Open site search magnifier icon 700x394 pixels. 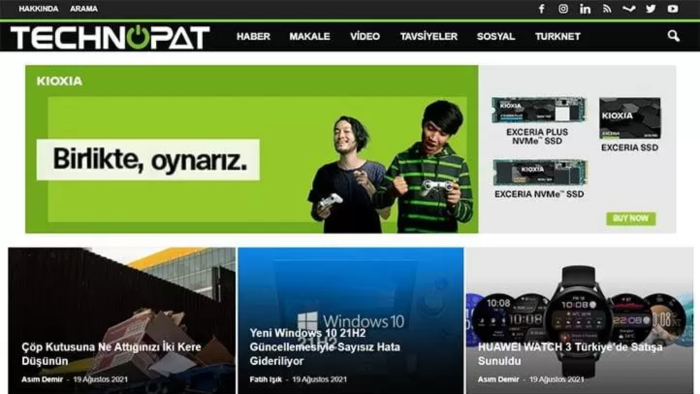[x=674, y=36]
